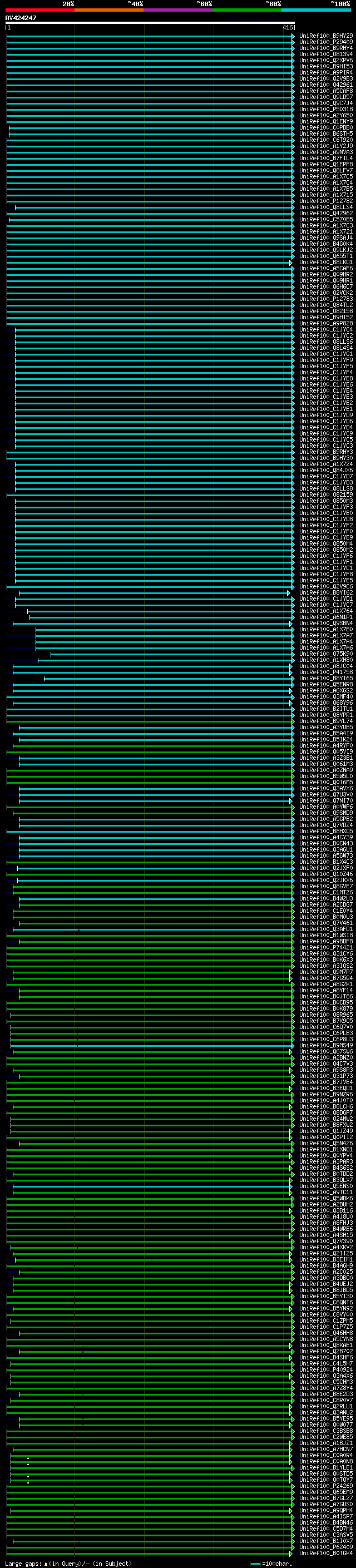This screenshot has width=356, height=1568.
Task: Select the UniRef100_Q2JKX6 label
Action: 326,880
